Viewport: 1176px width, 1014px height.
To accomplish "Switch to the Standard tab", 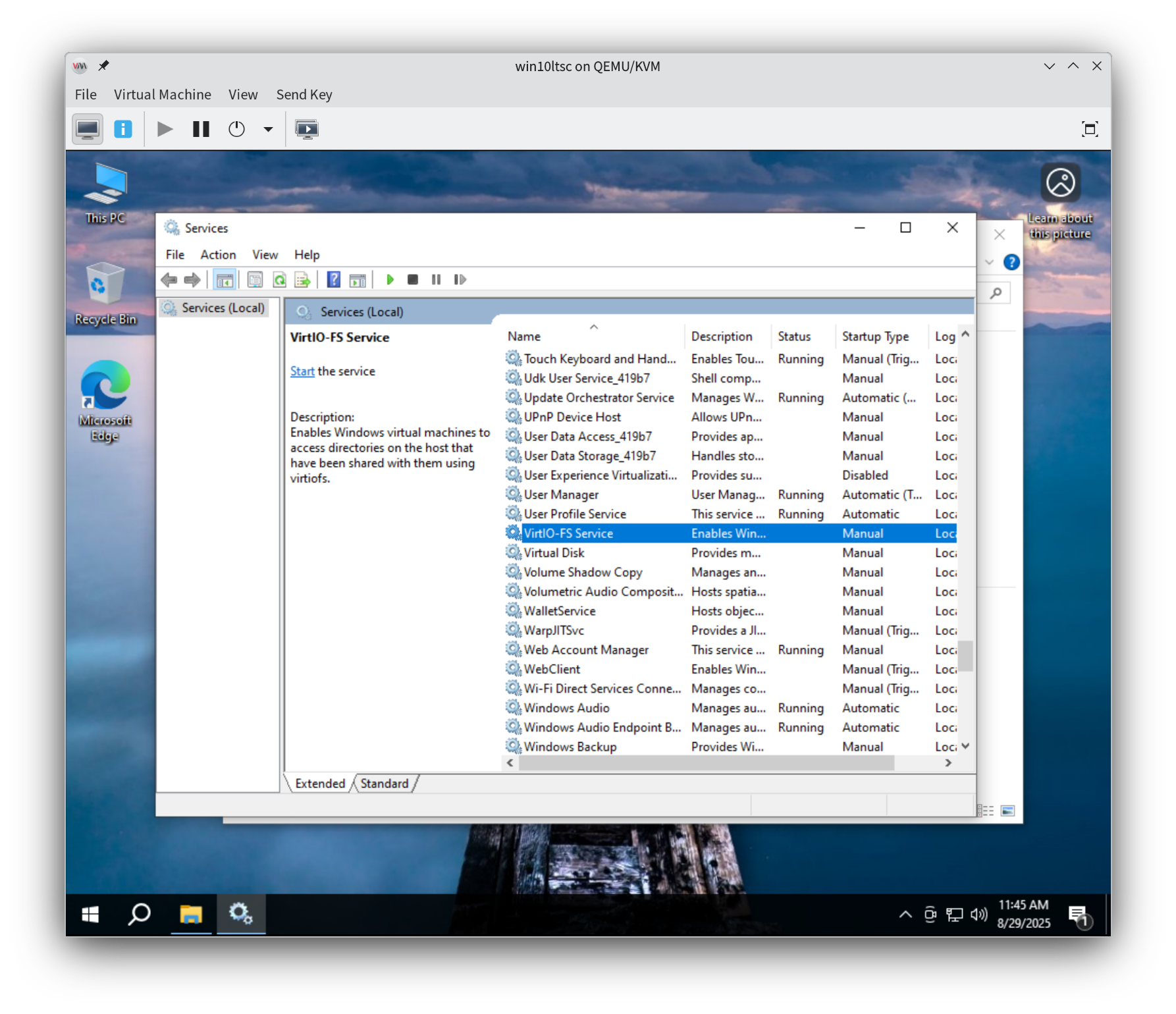I will click(384, 784).
